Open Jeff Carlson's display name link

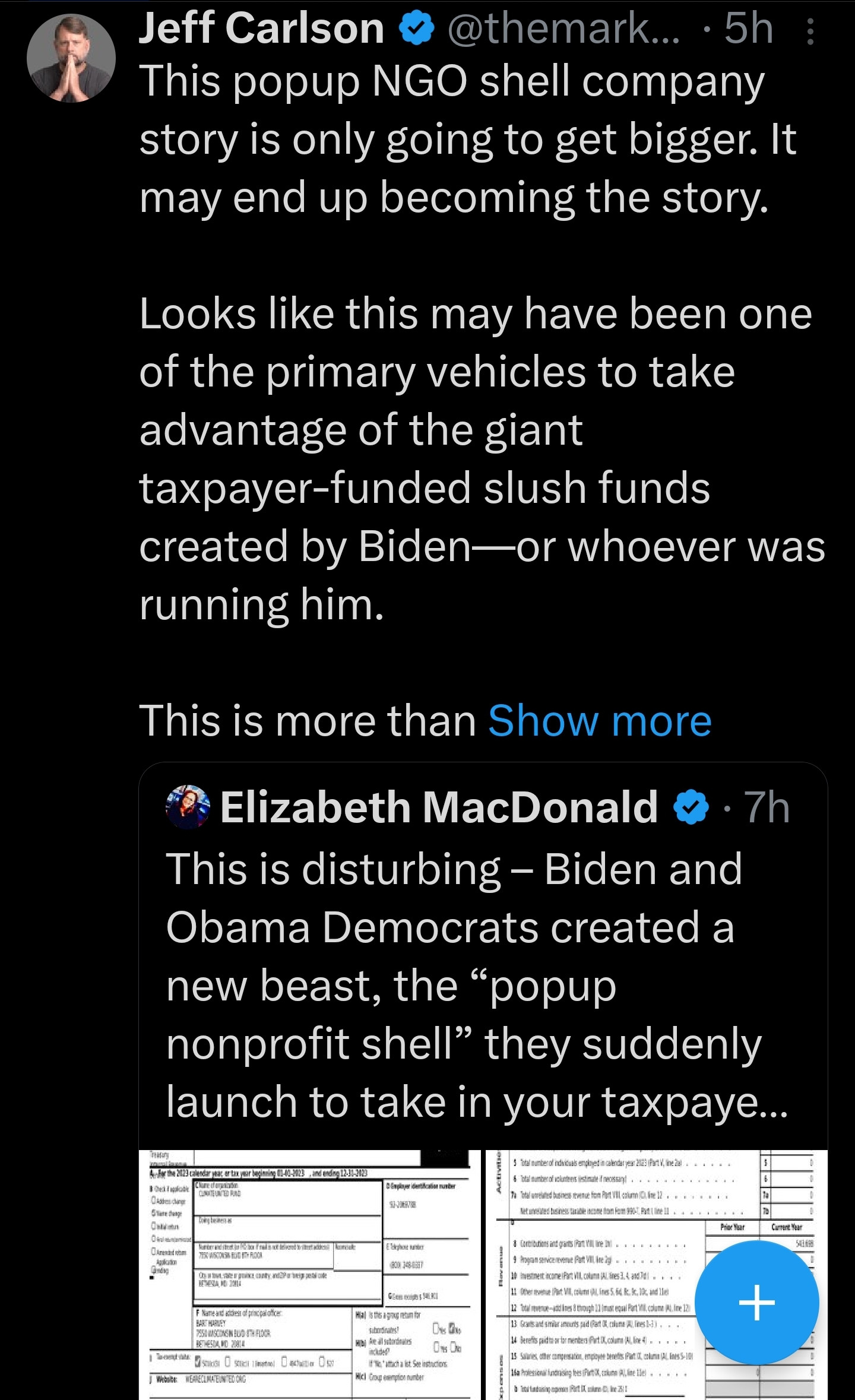[261, 28]
